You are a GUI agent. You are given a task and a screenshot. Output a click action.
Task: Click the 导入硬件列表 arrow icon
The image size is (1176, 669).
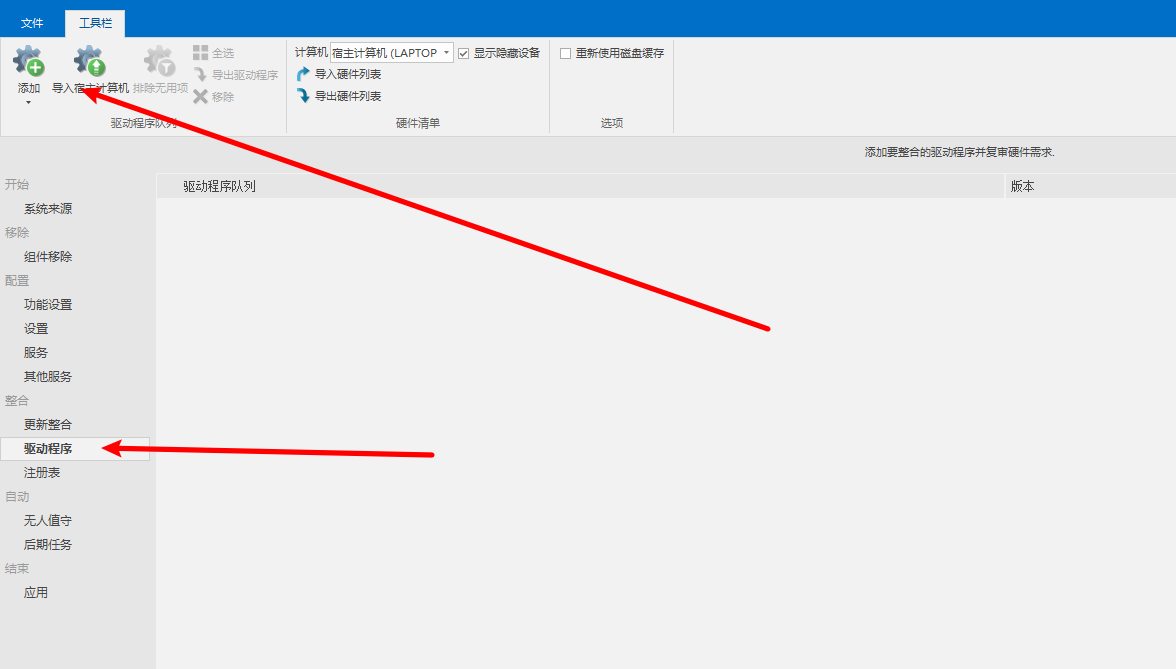click(304, 74)
